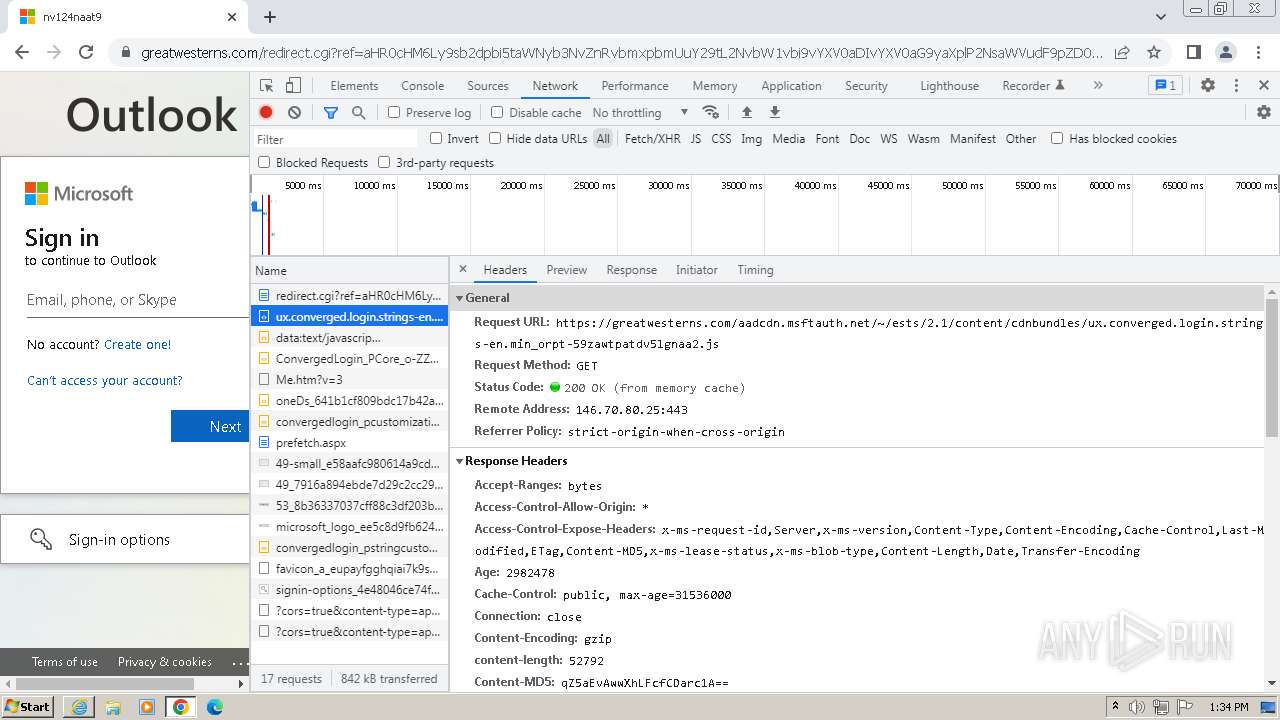Image resolution: width=1280 pixels, height=720 pixels.
Task: Open DevTools main settings gear
Action: [1208, 86]
